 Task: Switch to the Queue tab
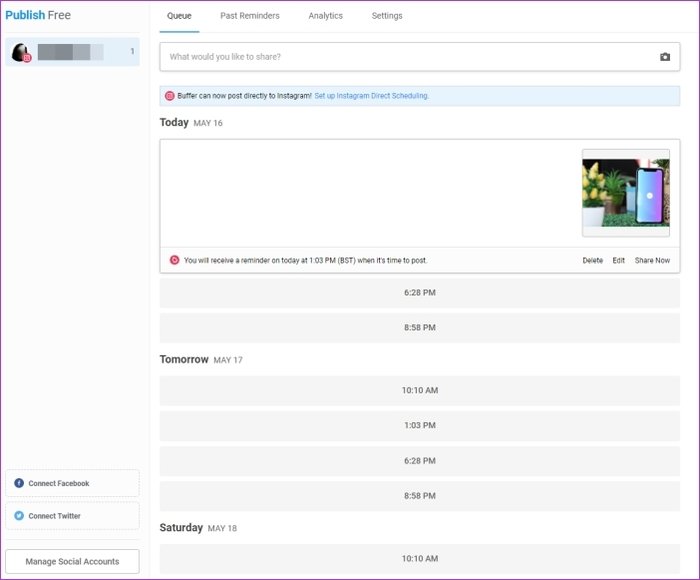coord(179,16)
